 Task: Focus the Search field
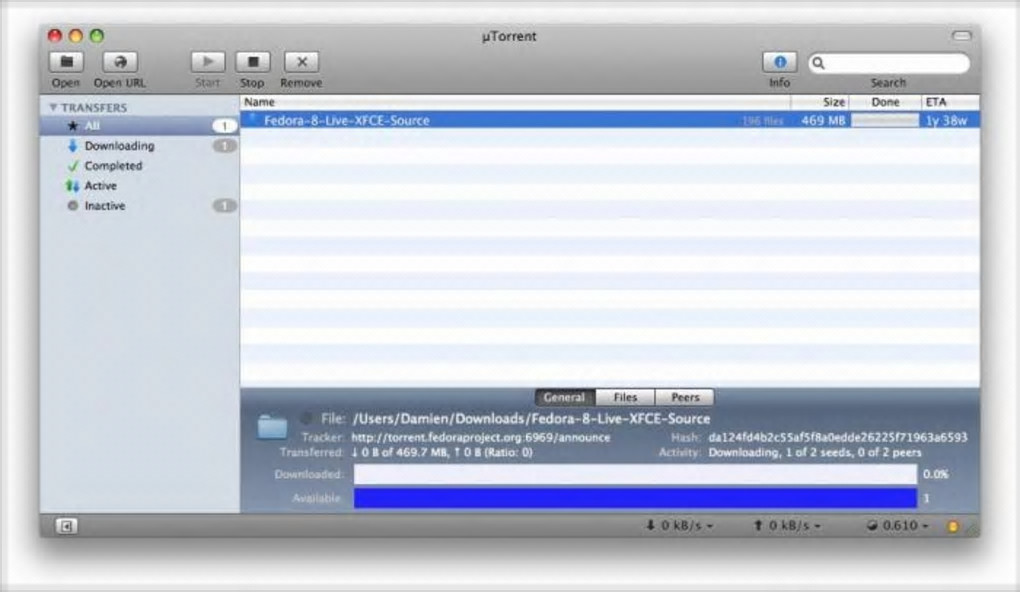(889, 63)
